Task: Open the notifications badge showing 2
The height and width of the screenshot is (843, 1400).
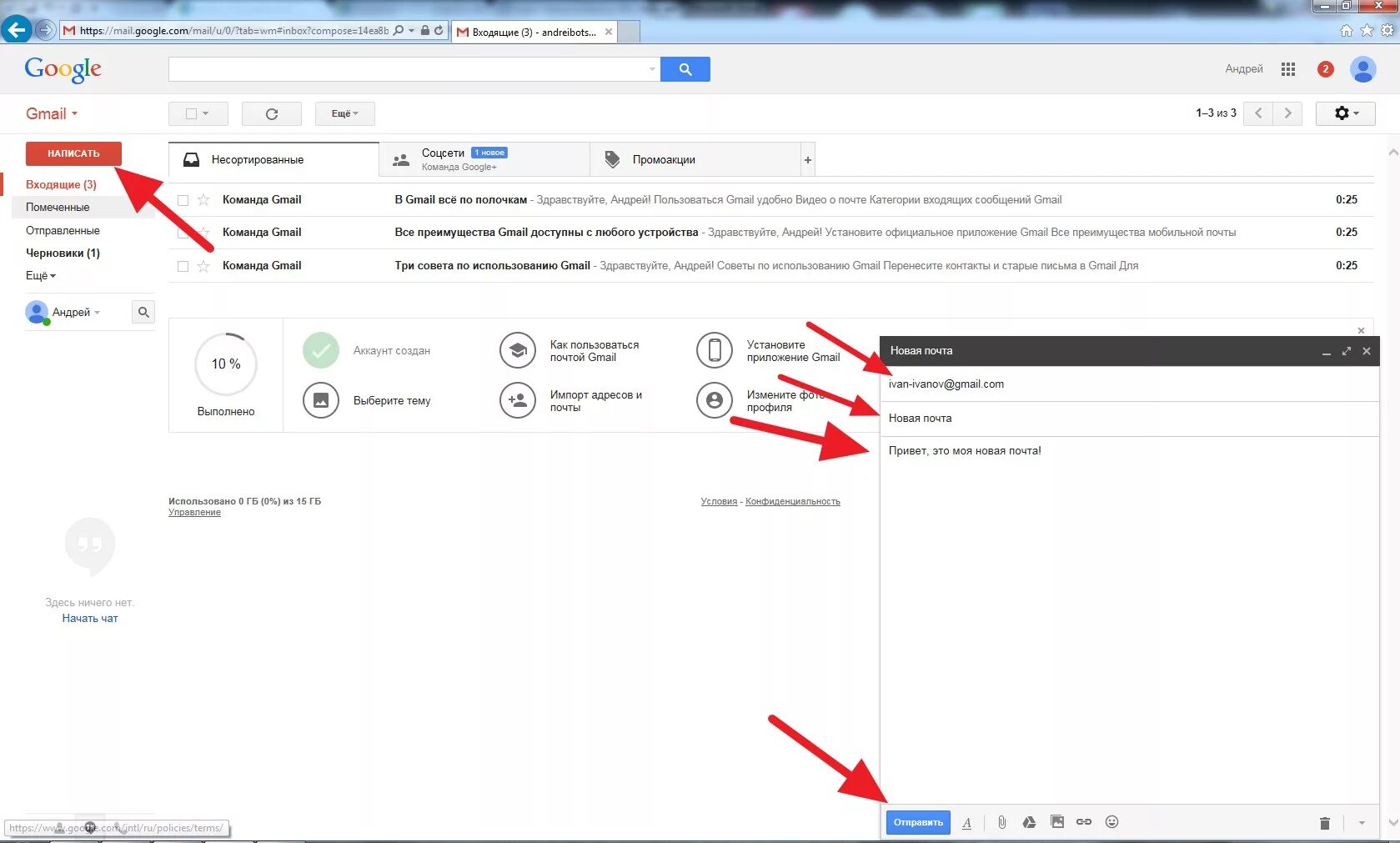Action: coord(1326,69)
